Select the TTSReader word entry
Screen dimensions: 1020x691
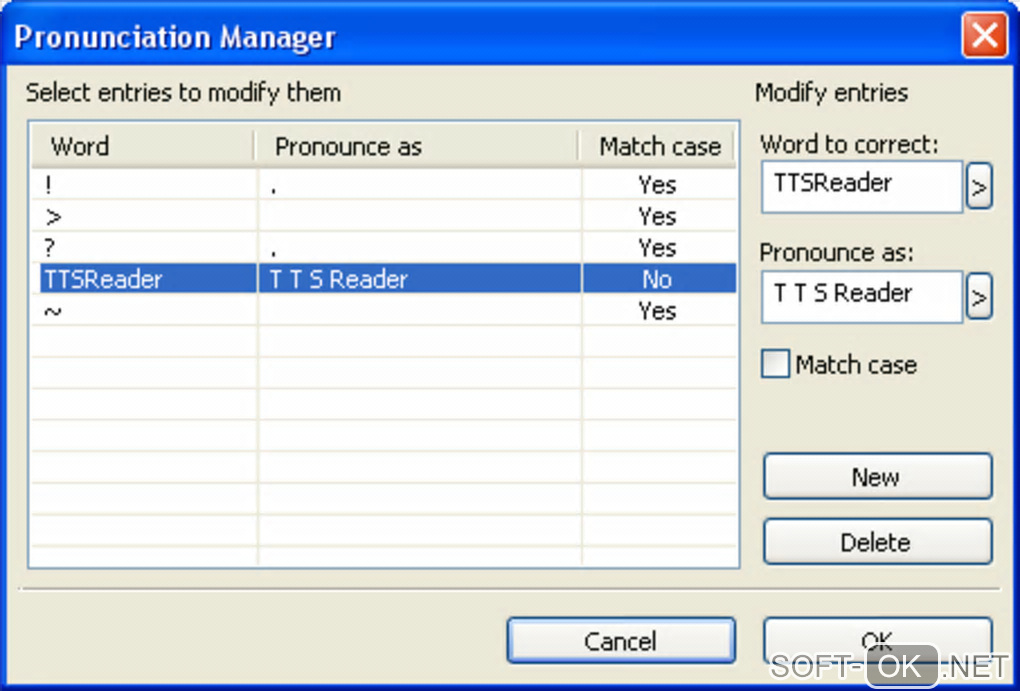click(x=103, y=279)
